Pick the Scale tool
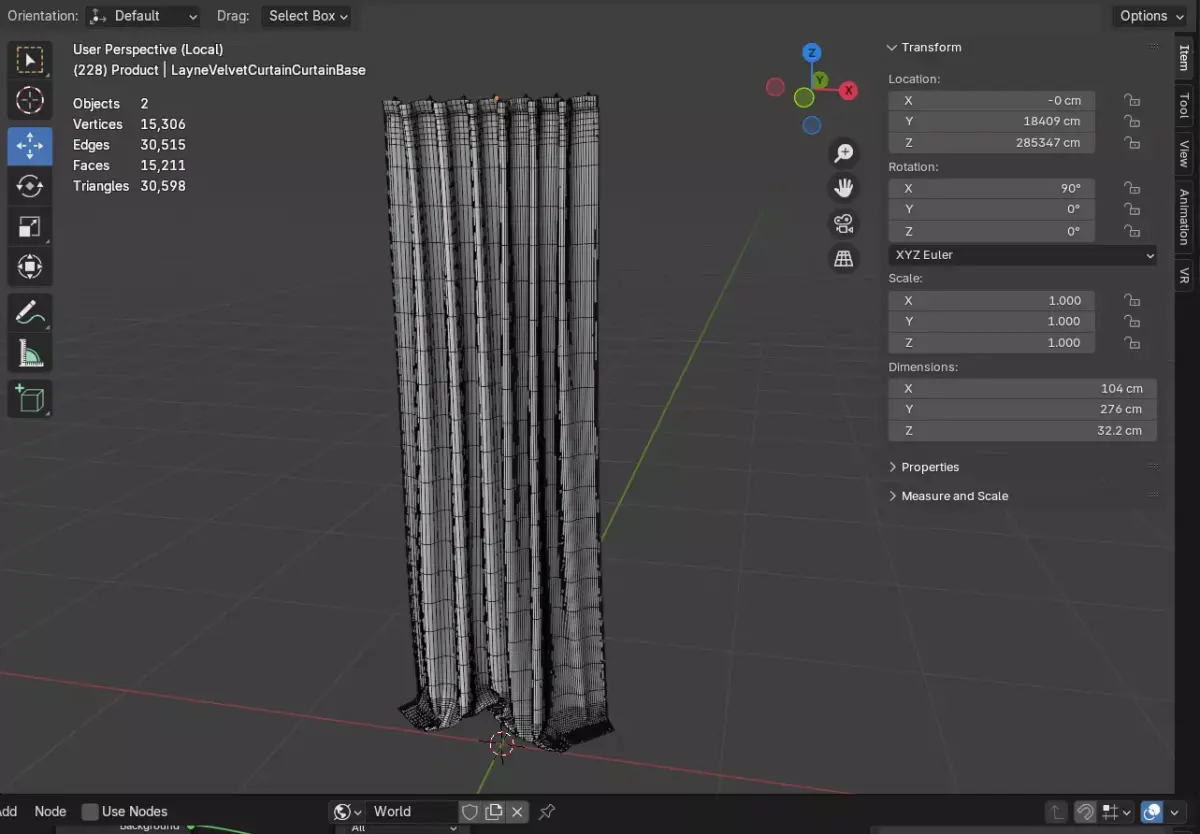Viewport: 1200px width, 834px height. point(30,227)
